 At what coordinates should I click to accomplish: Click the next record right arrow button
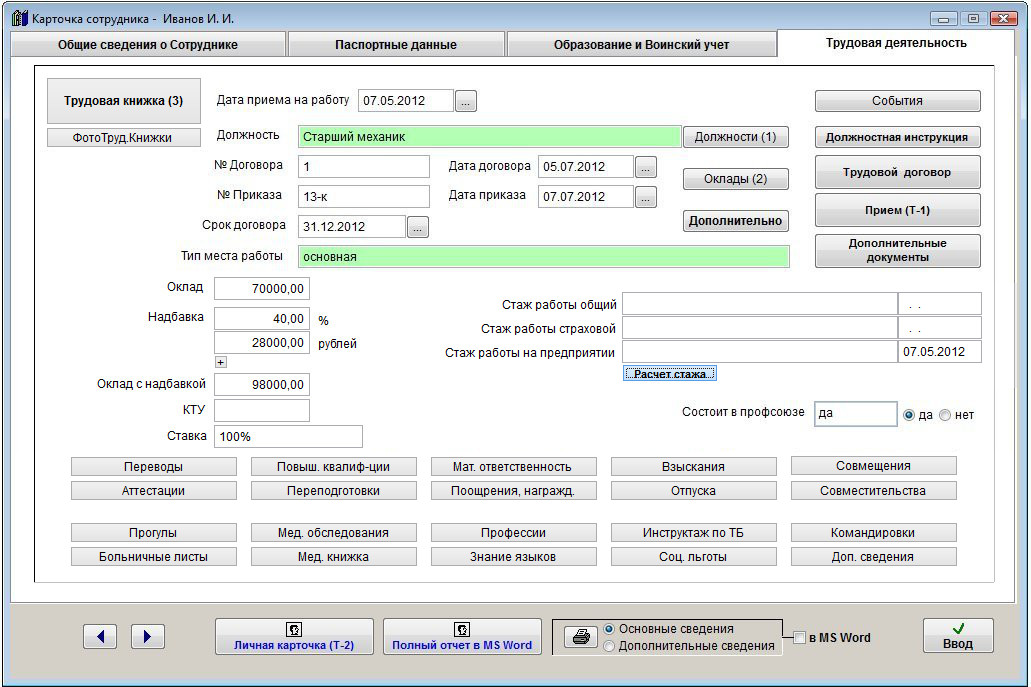point(148,637)
